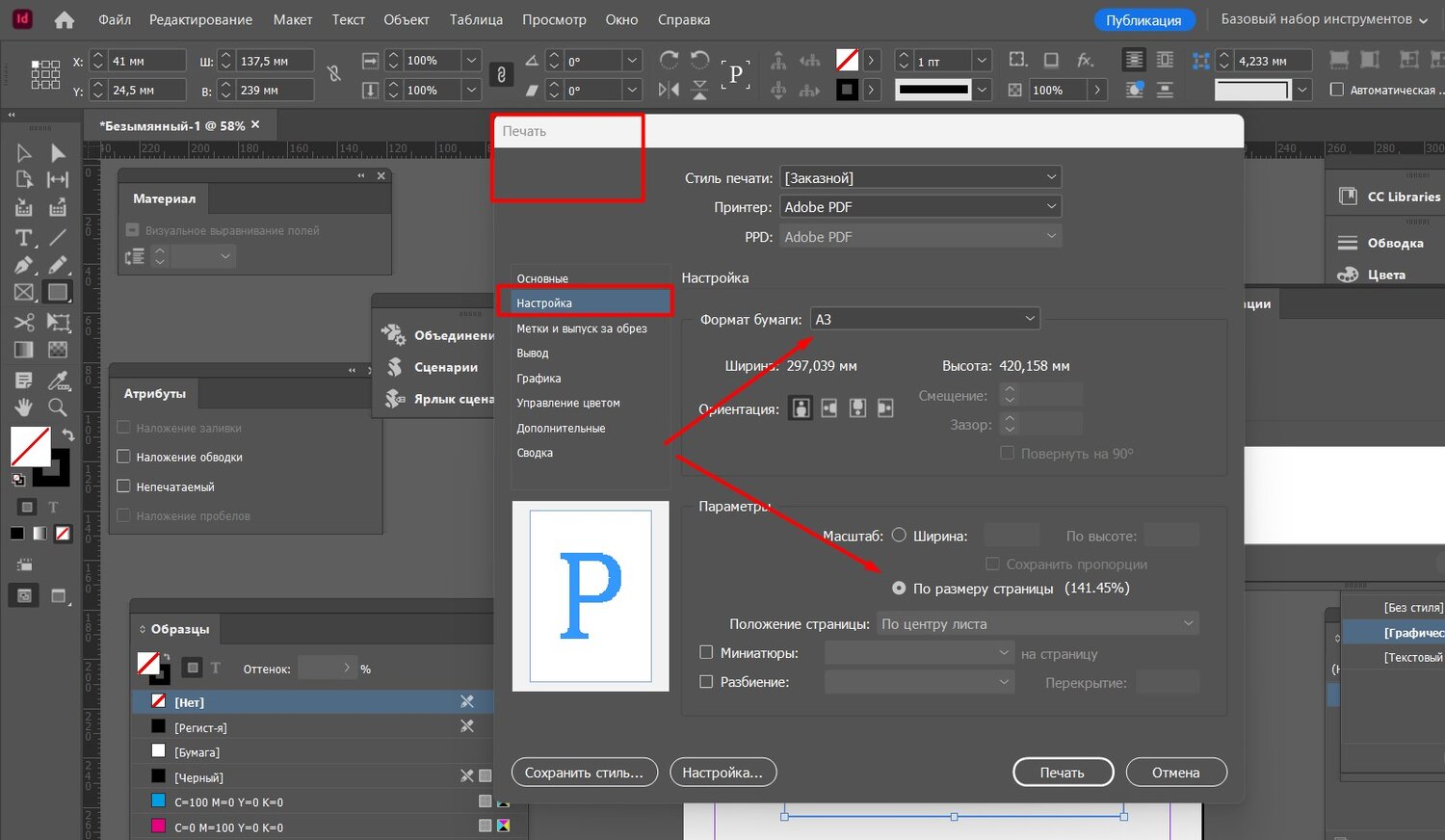Click the X coordinate input field
This screenshot has width=1445, height=840.
point(146,61)
